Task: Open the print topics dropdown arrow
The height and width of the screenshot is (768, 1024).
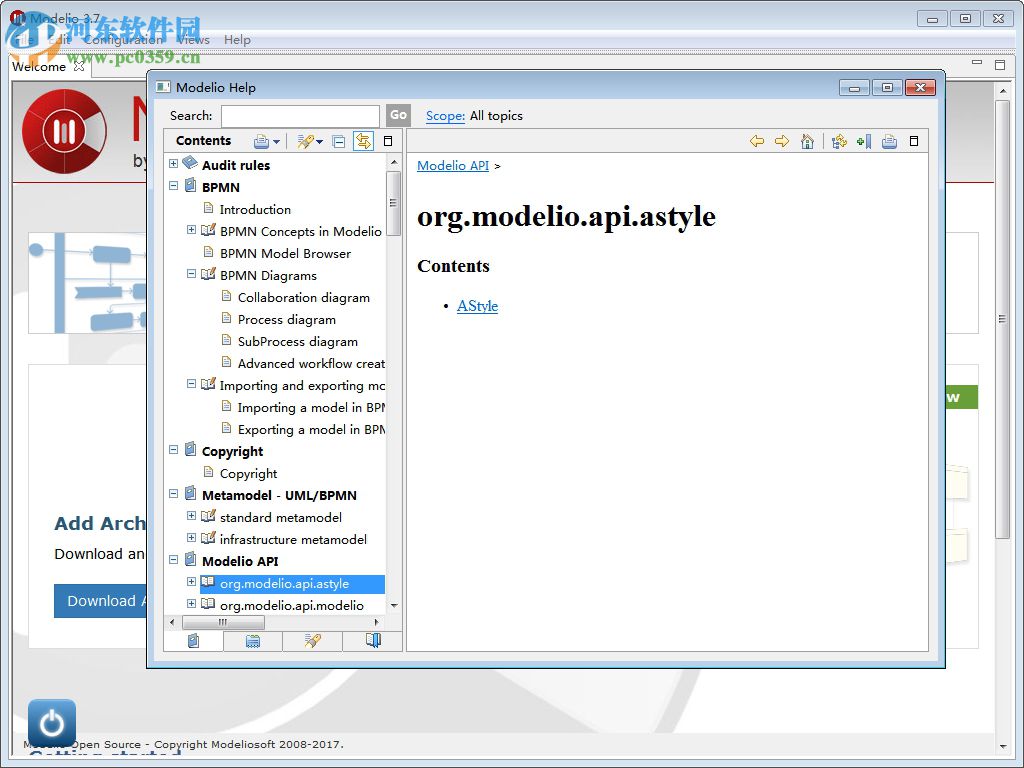Action: click(277, 142)
